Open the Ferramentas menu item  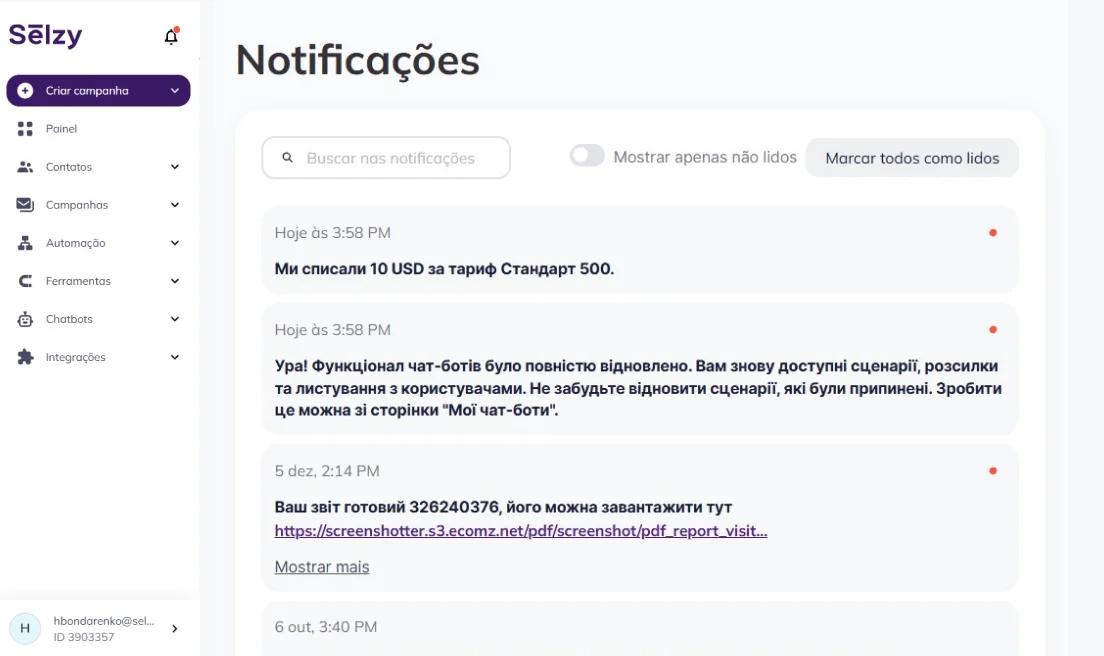pos(78,281)
